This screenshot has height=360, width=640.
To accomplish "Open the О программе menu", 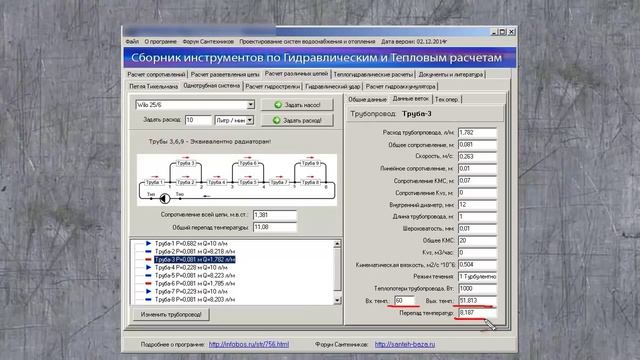I will (x=160, y=42).
